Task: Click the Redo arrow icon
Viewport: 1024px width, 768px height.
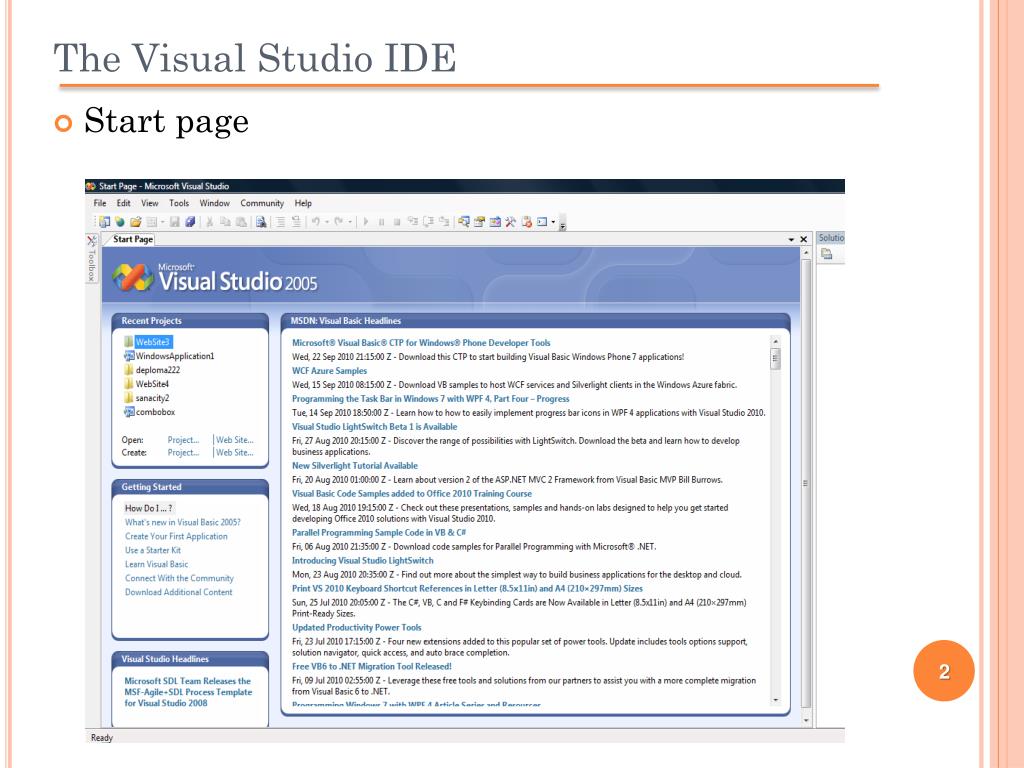Action: (338, 222)
